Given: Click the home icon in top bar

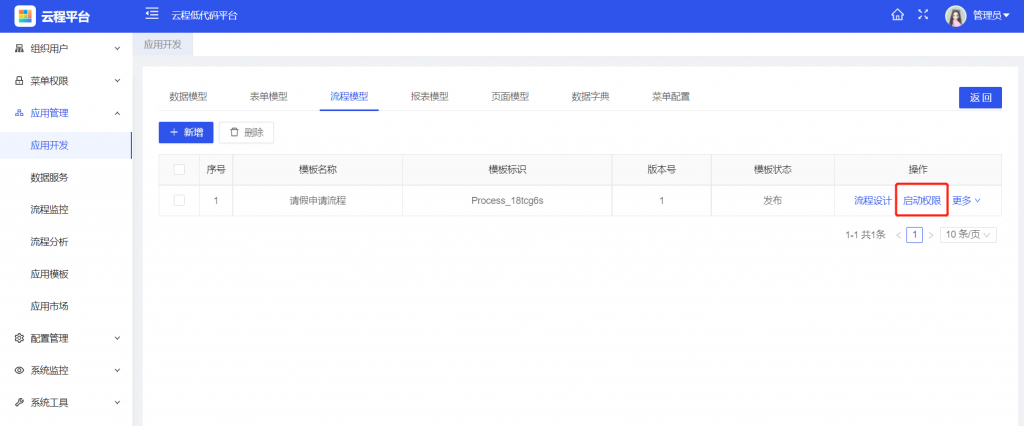Looking at the screenshot, I should click(897, 15).
